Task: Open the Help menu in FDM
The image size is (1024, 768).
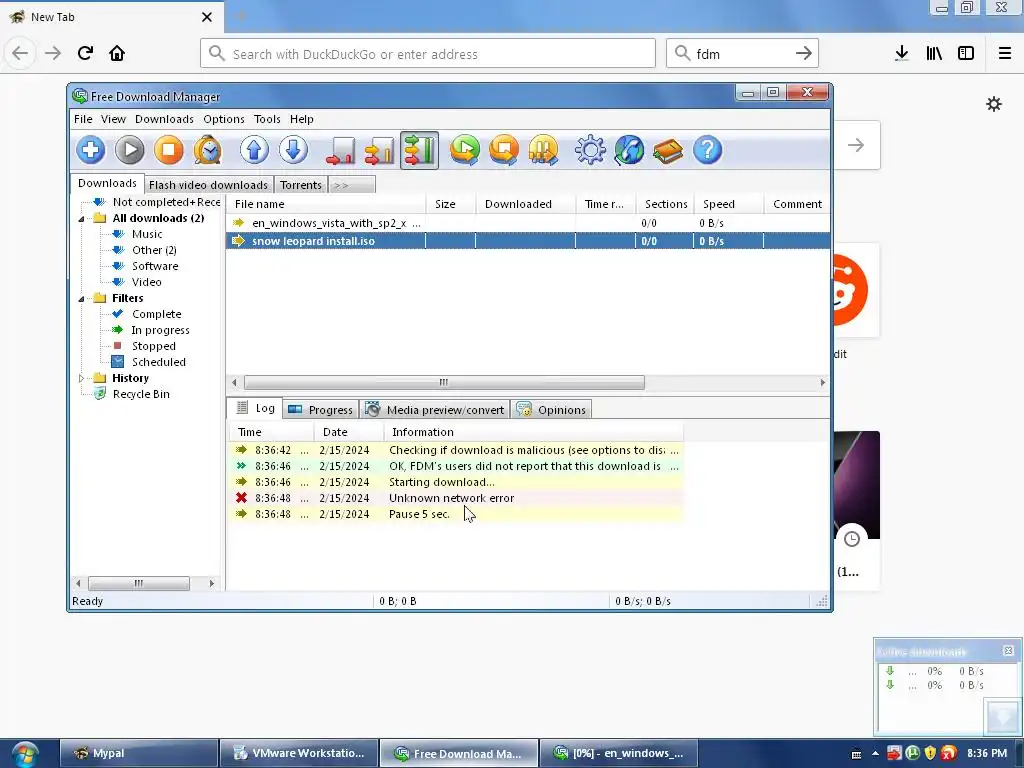Action: click(302, 119)
